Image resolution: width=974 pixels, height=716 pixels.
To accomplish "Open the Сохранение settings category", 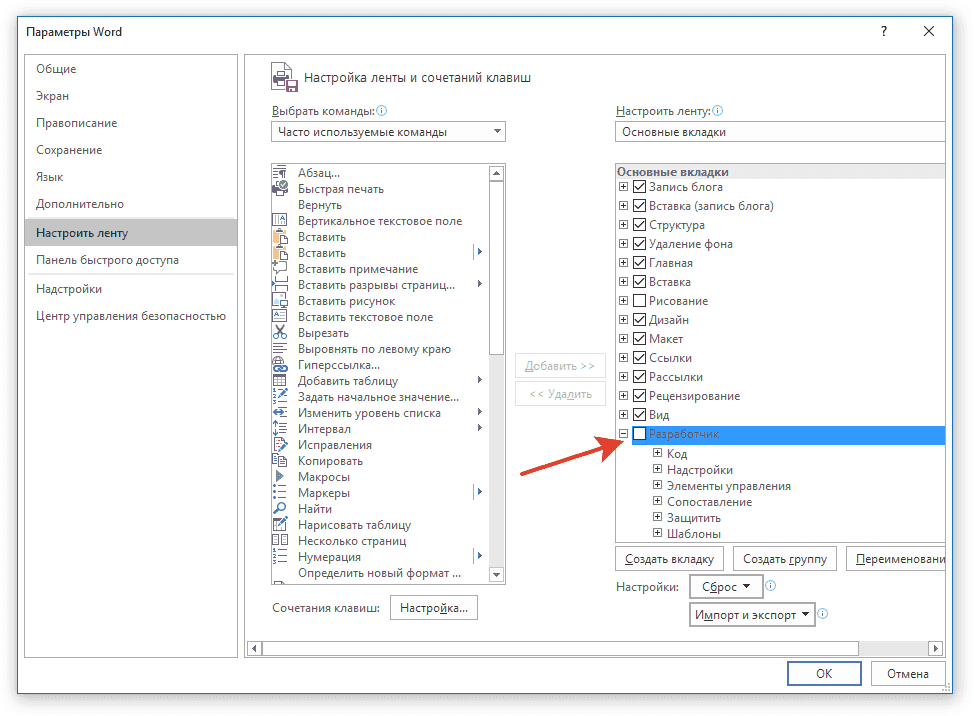I will 131,150.
